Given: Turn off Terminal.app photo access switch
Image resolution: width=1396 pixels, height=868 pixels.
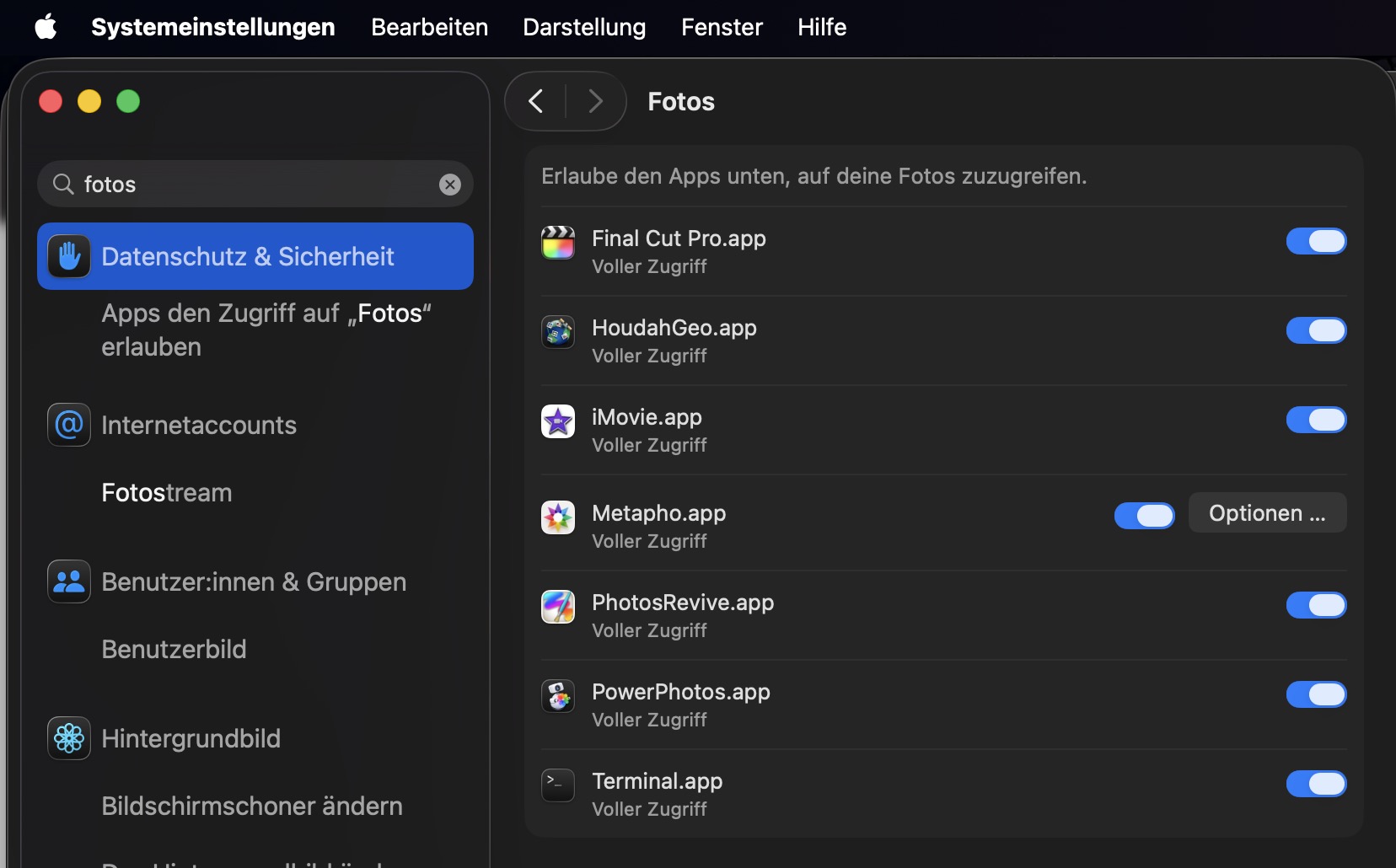Looking at the screenshot, I should 1315,784.
